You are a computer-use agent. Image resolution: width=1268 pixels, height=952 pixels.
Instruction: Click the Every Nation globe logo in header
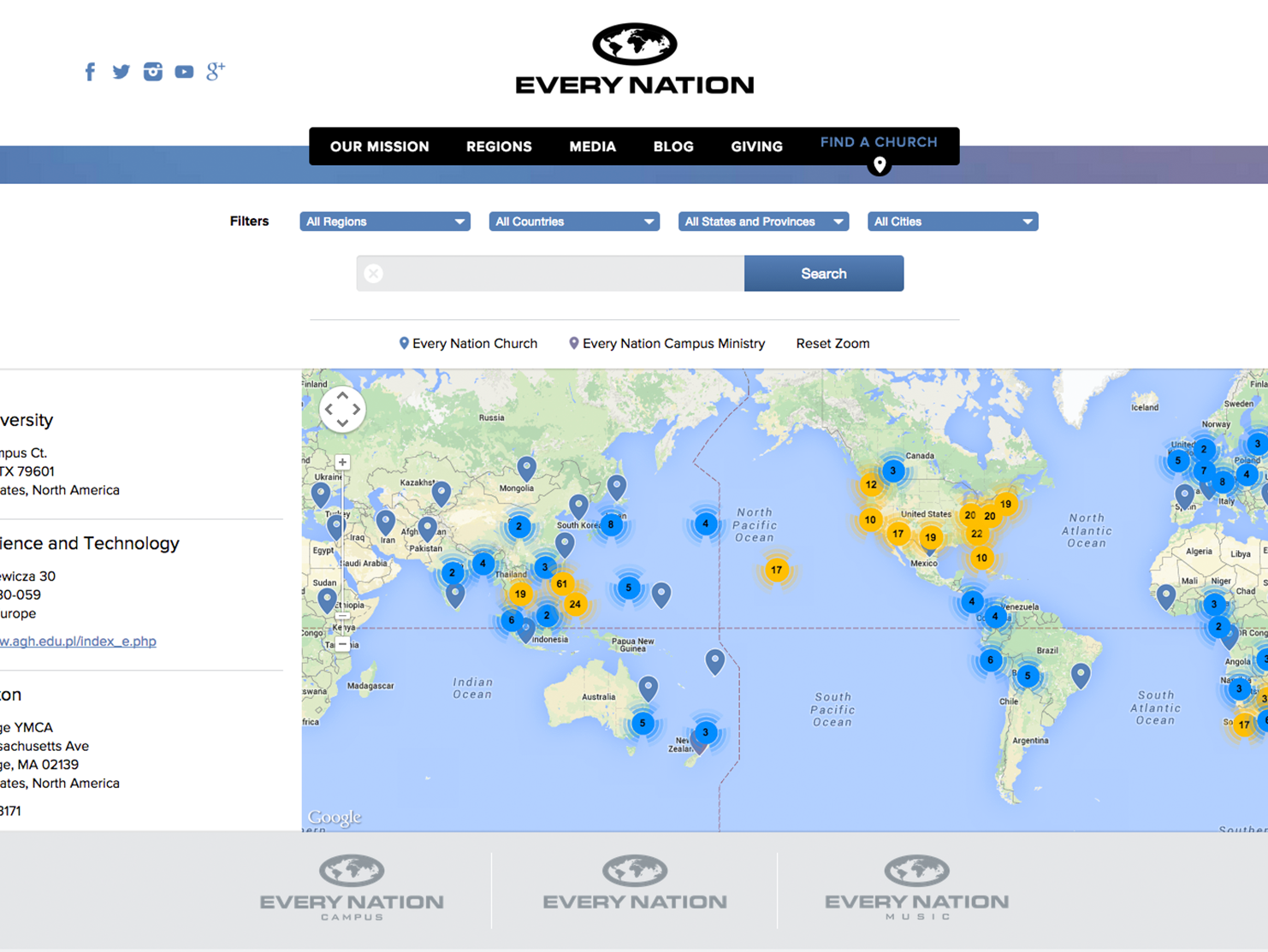coord(635,58)
